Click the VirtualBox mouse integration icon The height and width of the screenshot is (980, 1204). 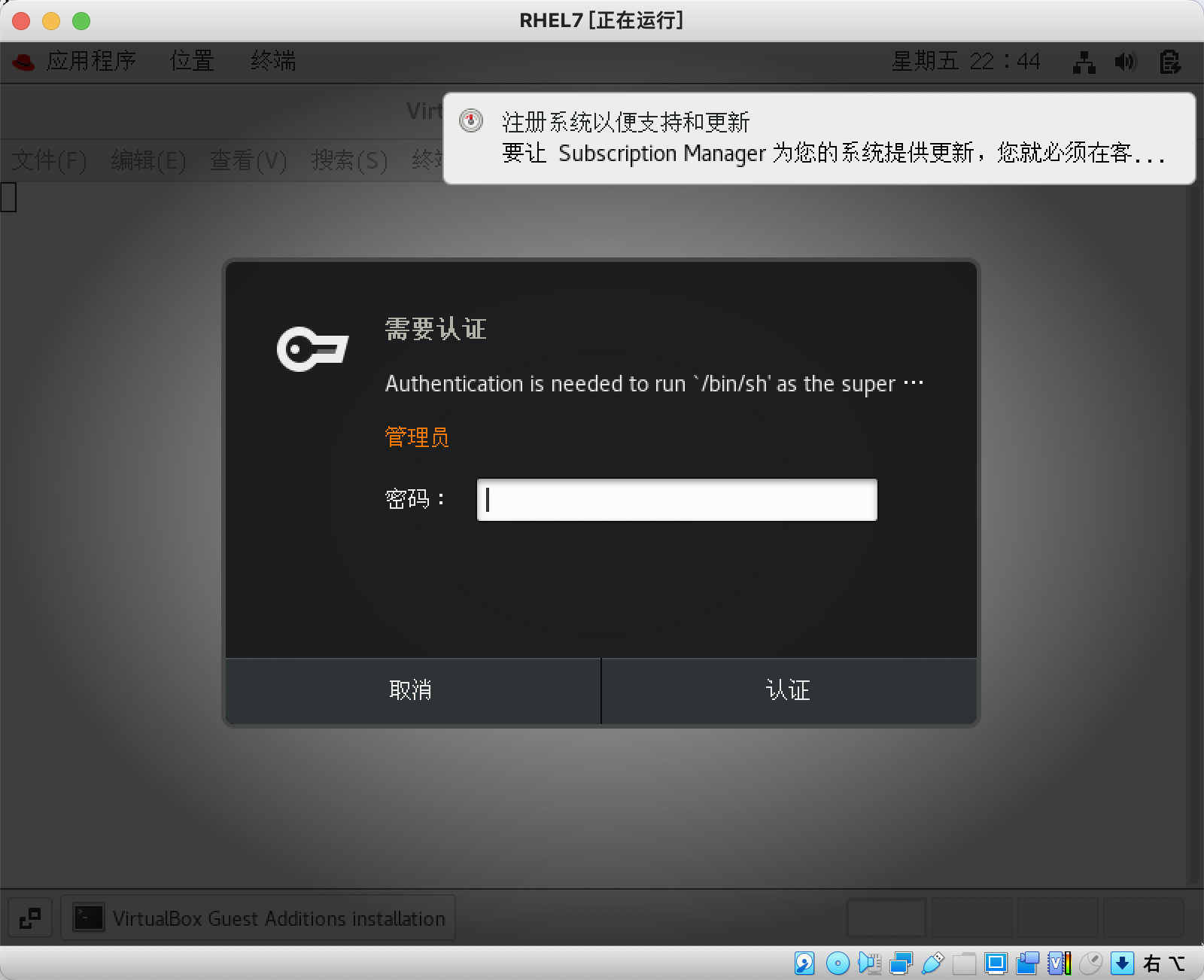click(1090, 963)
